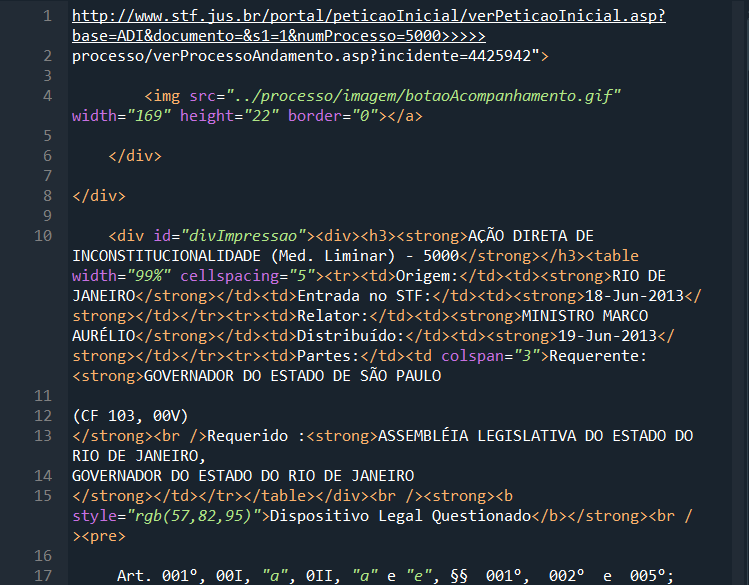Image resolution: width=749 pixels, height=585 pixels.
Task: Click 'GOVERNADOR DO ESTADO DO RIO DE JANEIRO' line
Action: 243,476
